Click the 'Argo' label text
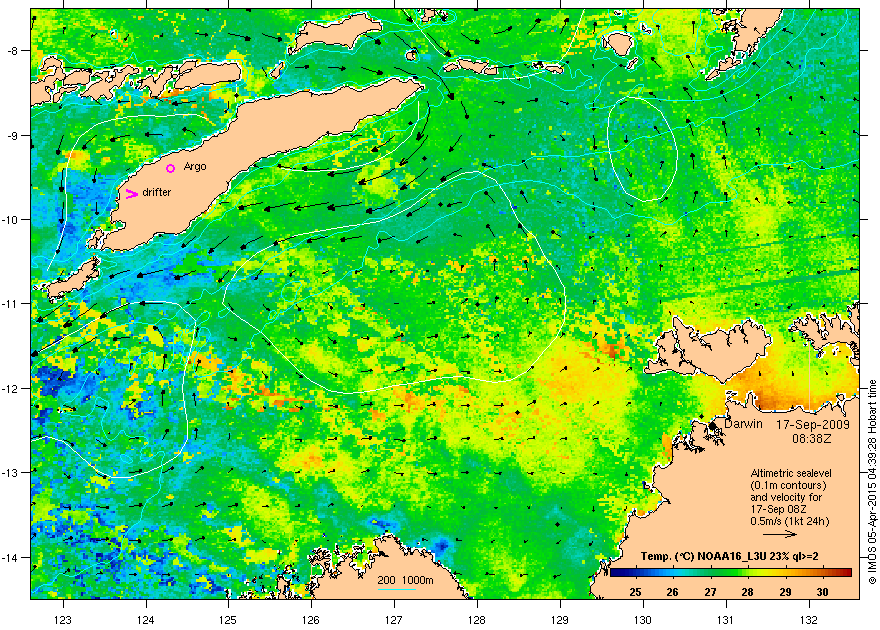 (195, 167)
